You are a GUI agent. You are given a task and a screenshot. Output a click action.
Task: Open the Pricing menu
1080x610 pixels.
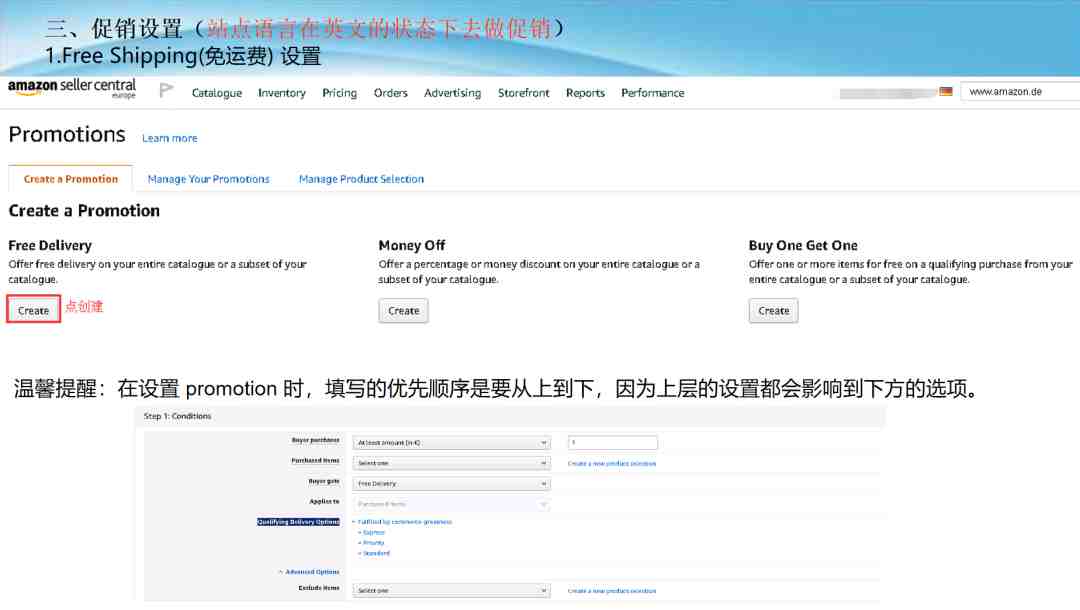coord(340,93)
